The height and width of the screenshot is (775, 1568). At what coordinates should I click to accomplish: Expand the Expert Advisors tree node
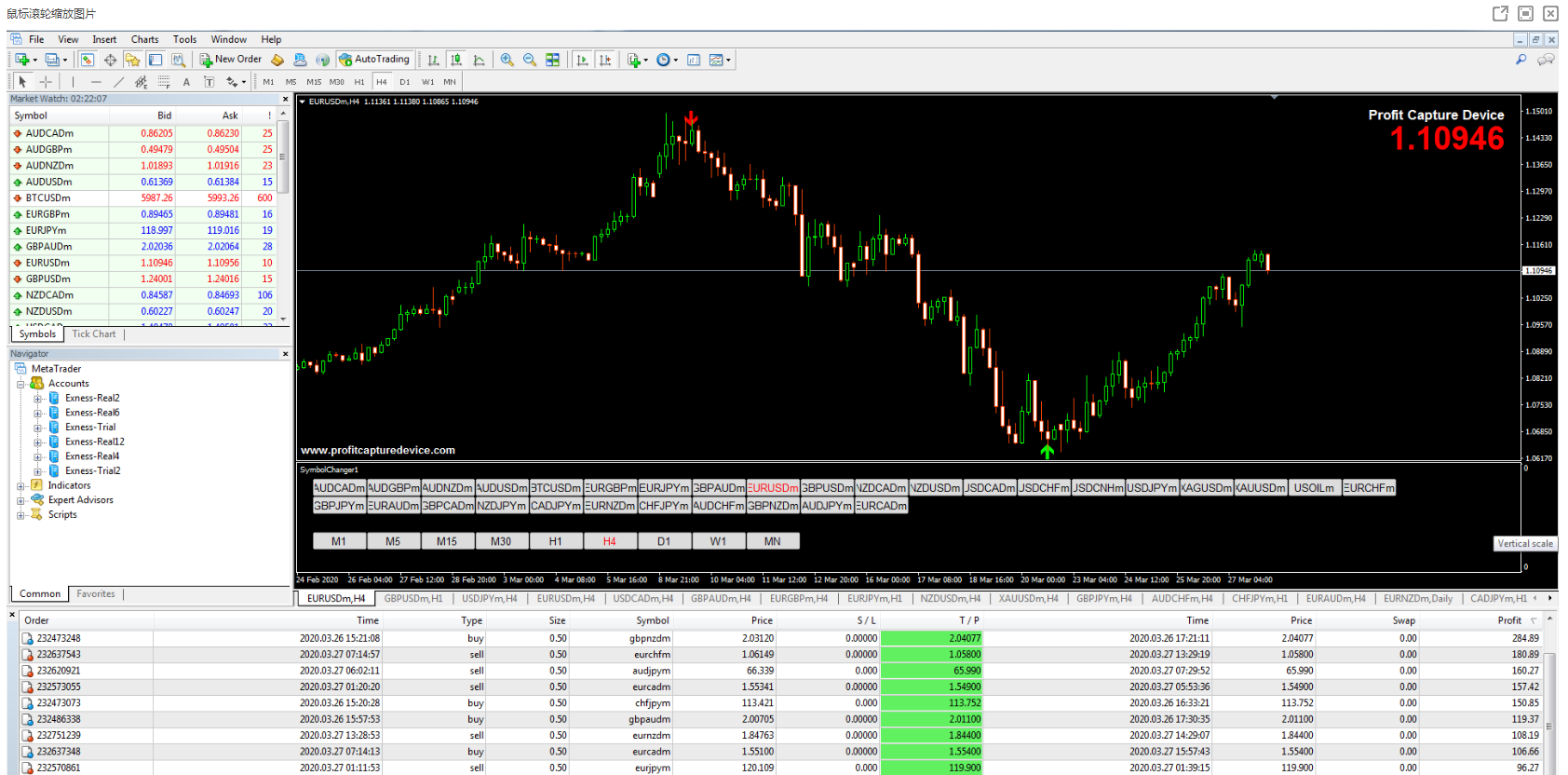[x=21, y=500]
